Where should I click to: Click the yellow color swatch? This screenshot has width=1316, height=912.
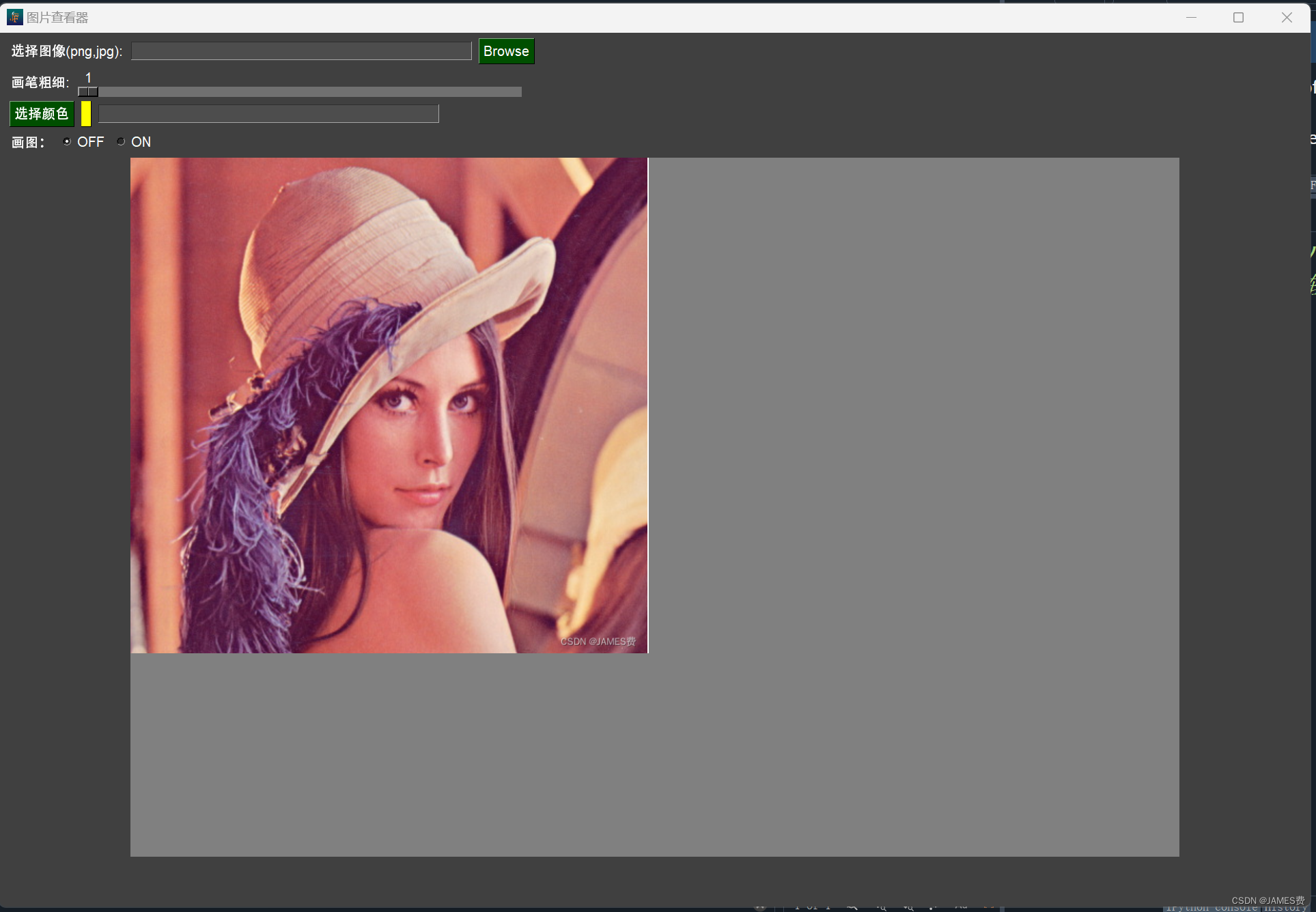coord(86,113)
